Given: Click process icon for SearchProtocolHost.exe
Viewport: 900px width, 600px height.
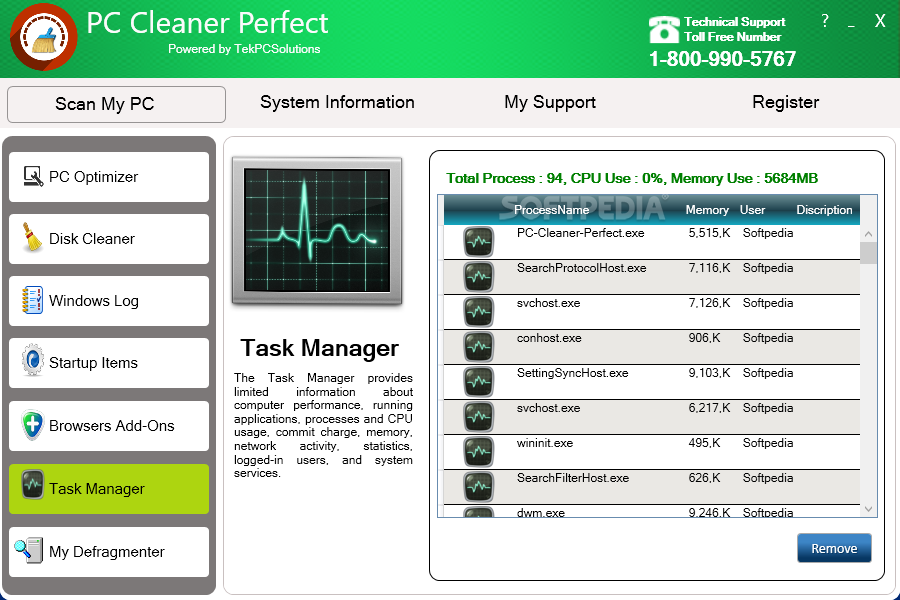Looking at the screenshot, I should tap(478, 276).
